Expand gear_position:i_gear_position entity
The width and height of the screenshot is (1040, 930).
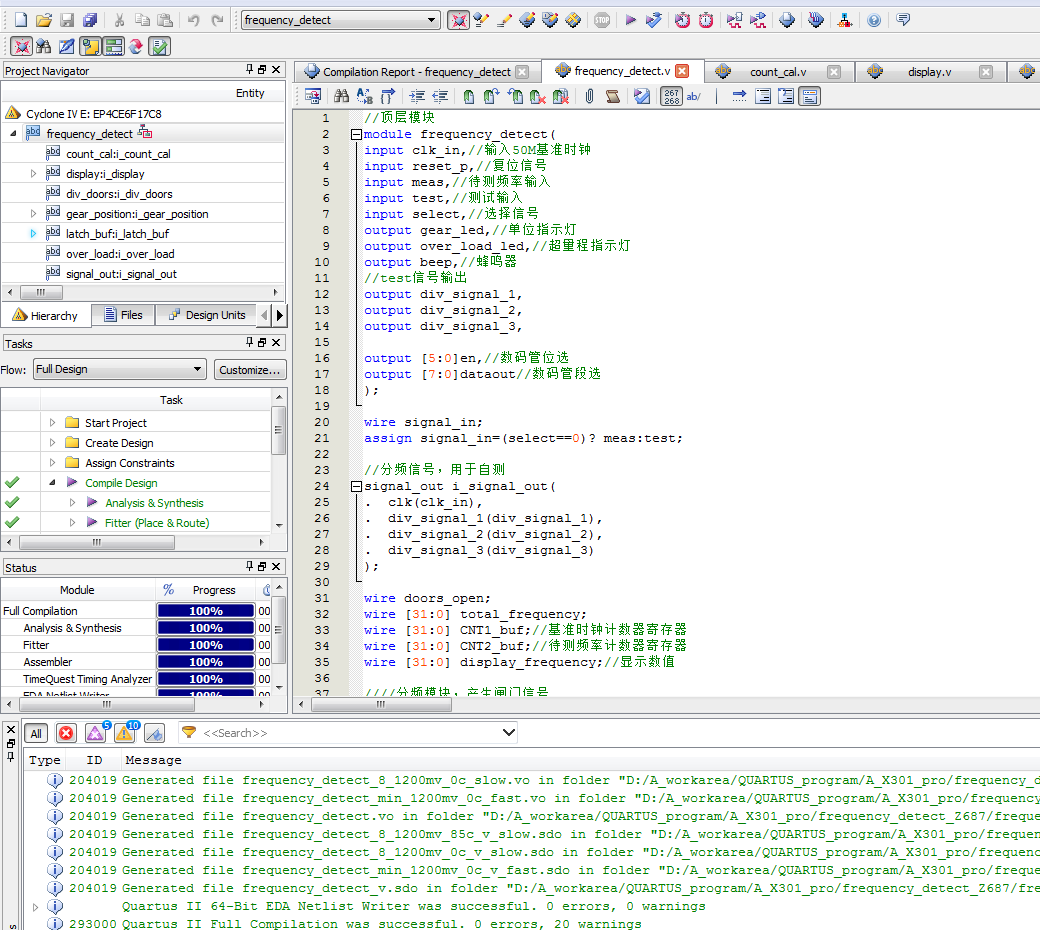[33, 214]
